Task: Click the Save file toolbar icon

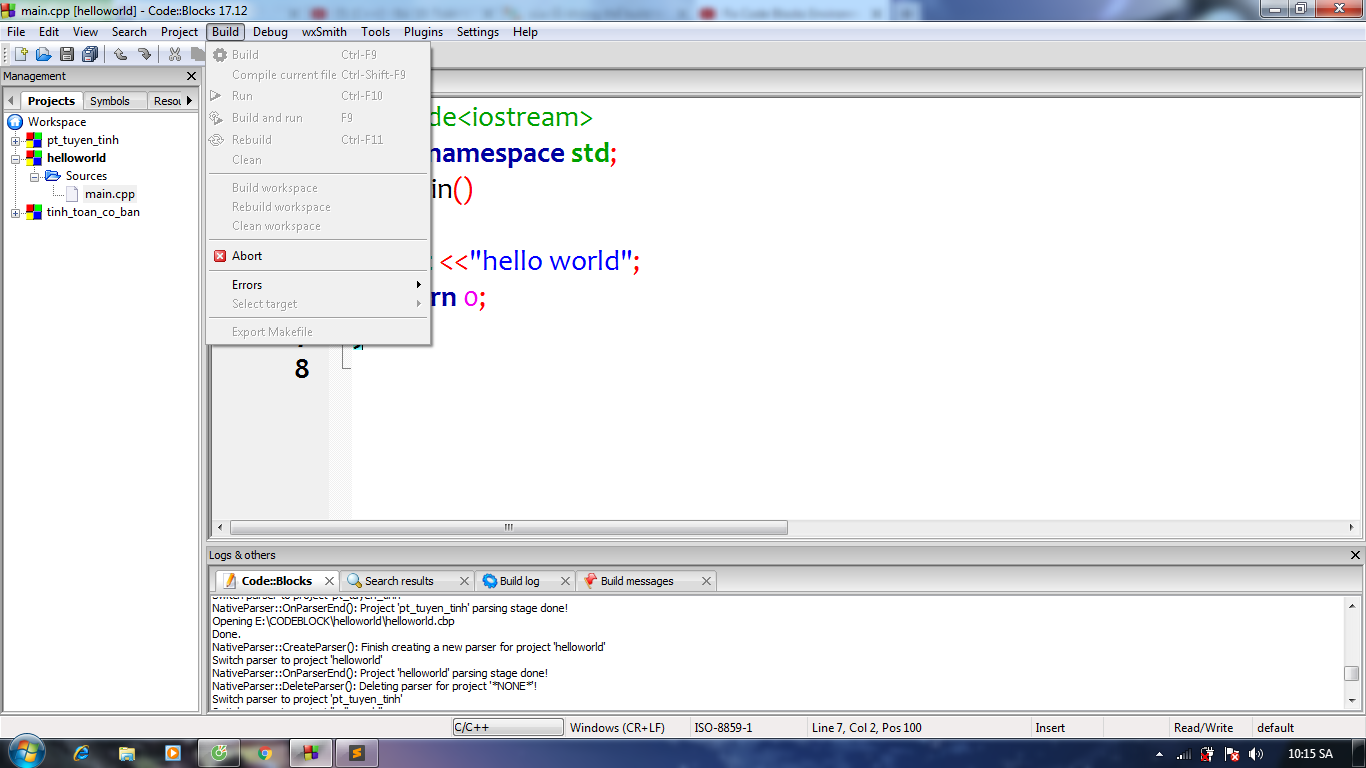Action: coord(67,54)
